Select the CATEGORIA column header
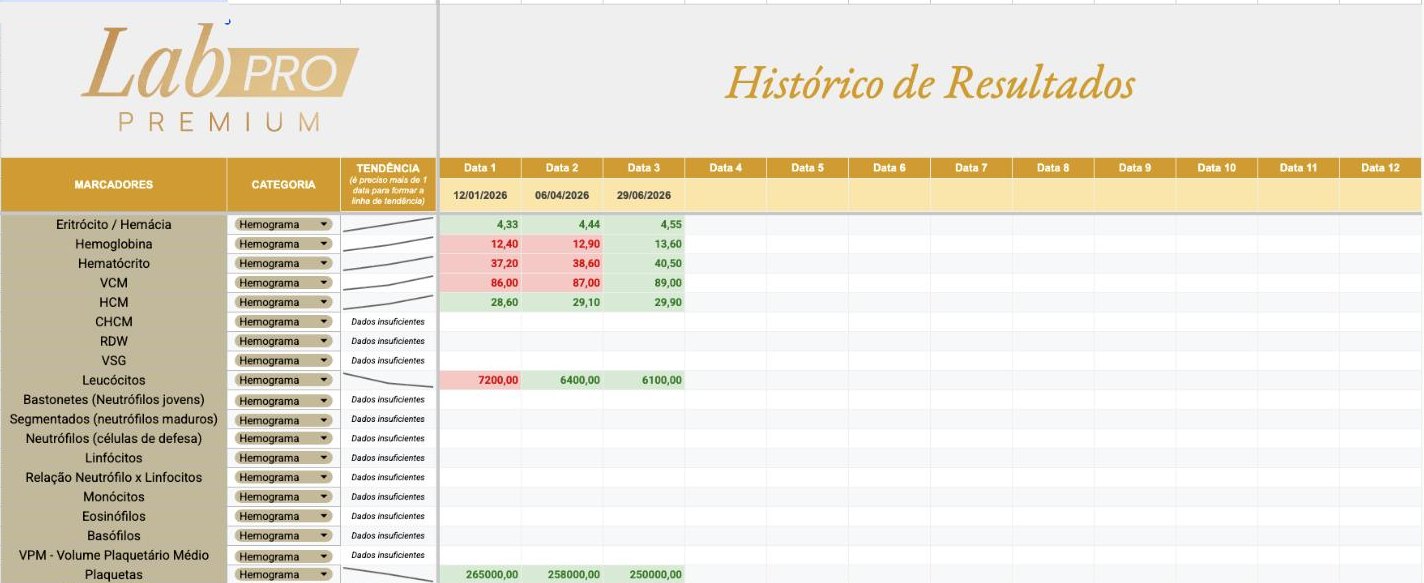 coord(283,185)
